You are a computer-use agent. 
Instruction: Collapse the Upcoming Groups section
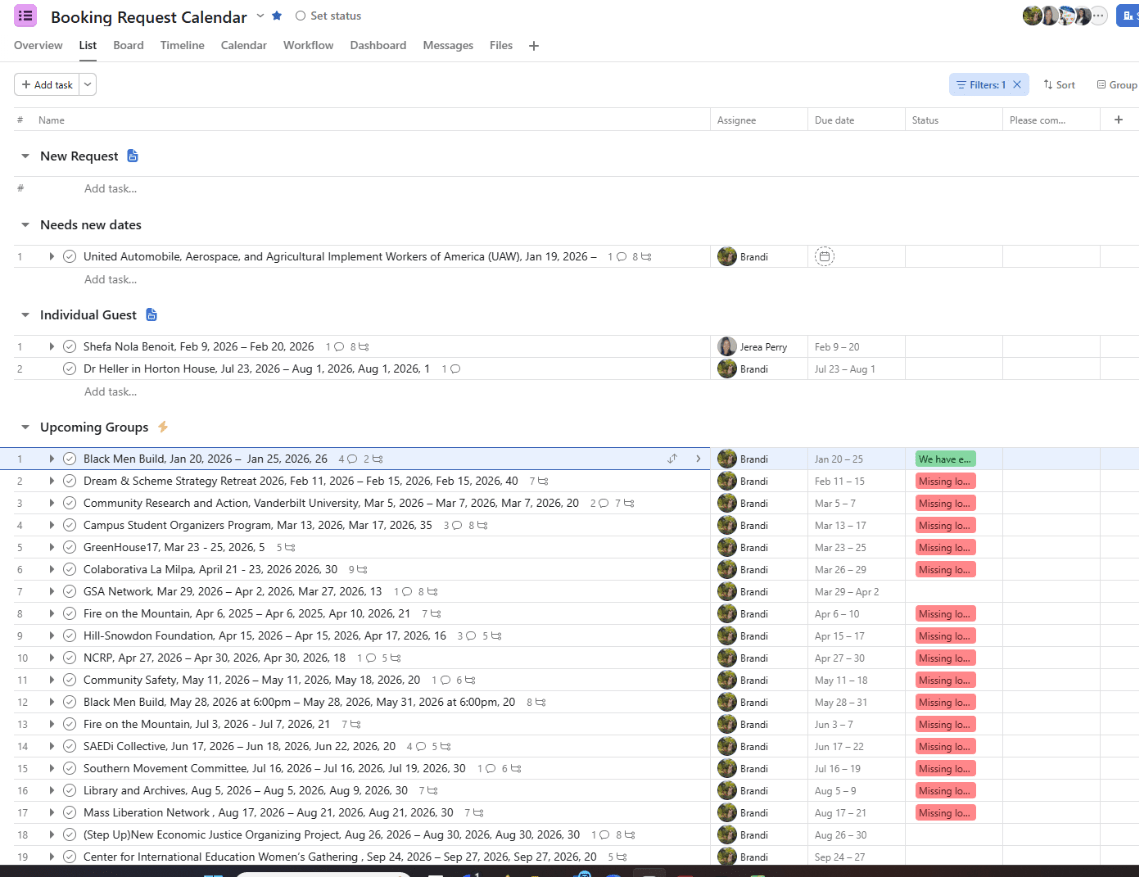[25, 427]
